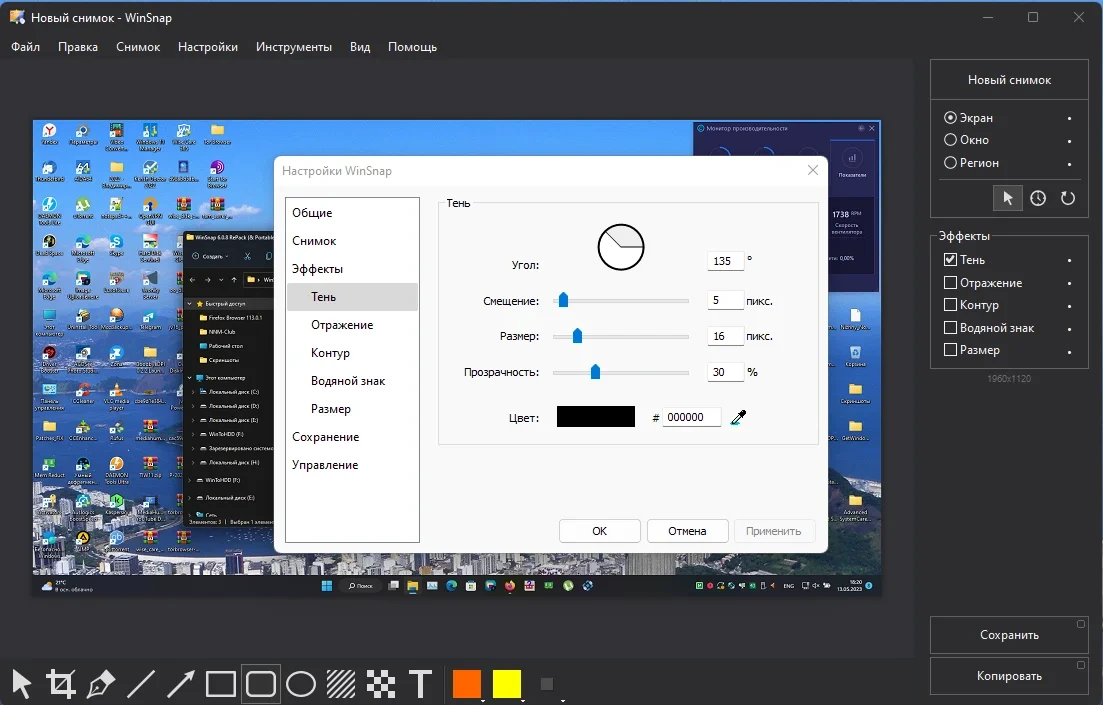Open the Помощь menu
The height and width of the screenshot is (705, 1103).
coord(412,46)
